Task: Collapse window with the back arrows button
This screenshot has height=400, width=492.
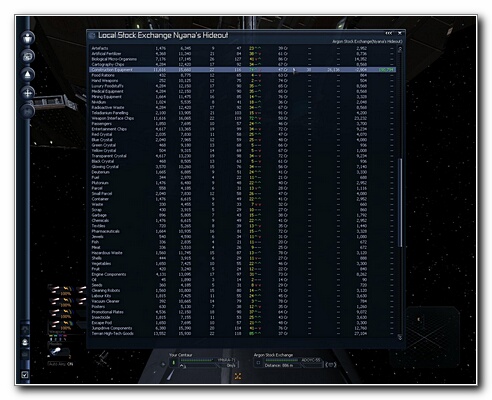Action: pos(389,33)
